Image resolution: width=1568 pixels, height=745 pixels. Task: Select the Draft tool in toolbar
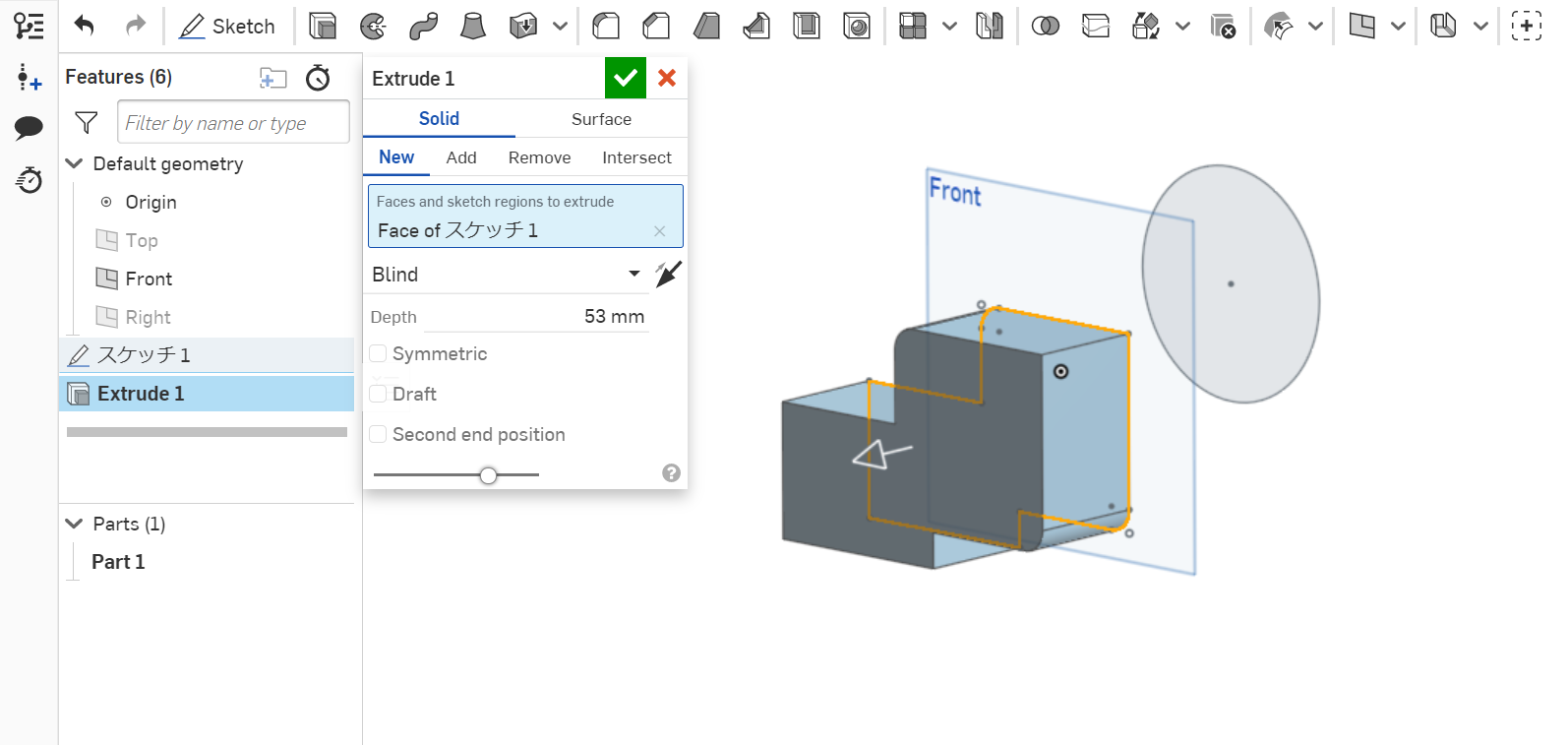click(706, 26)
